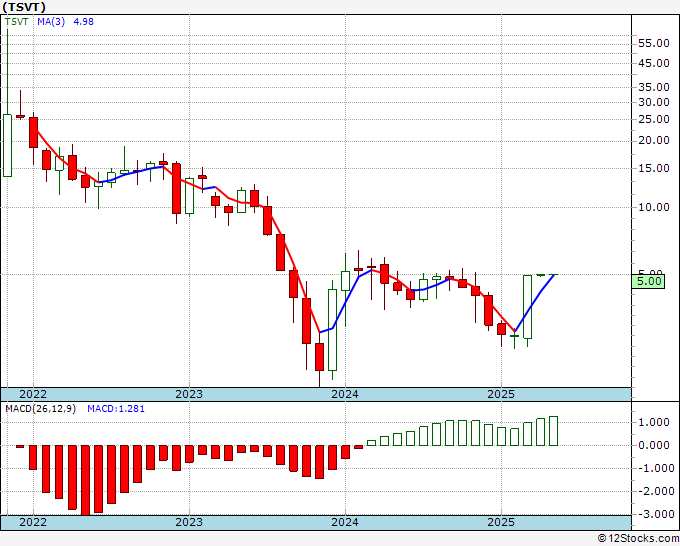Select 2024 on the MACD panel timeline
The image size is (680, 546).
[345, 522]
